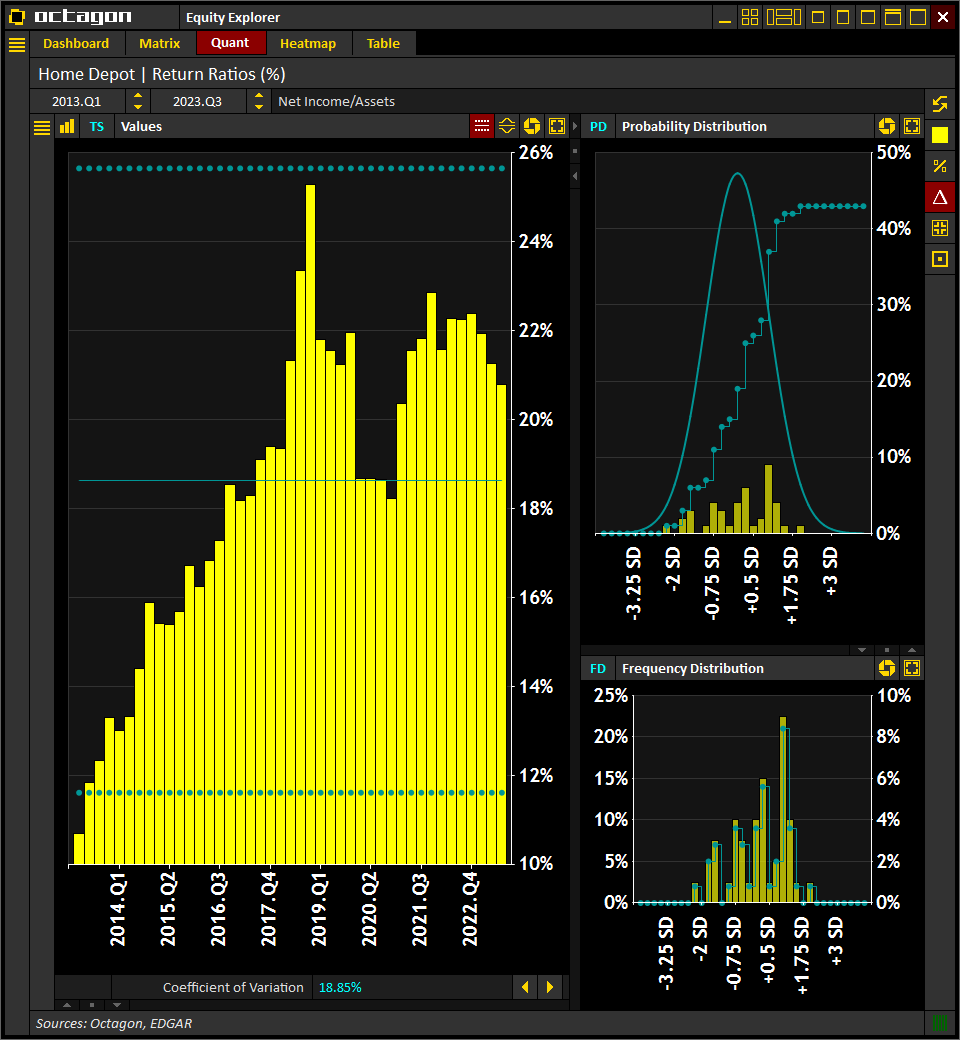The height and width of the screenshot is (1040, 960).
Task: Click snapshot icon in Frequency Distribution panel
Action: pos(887,668)
